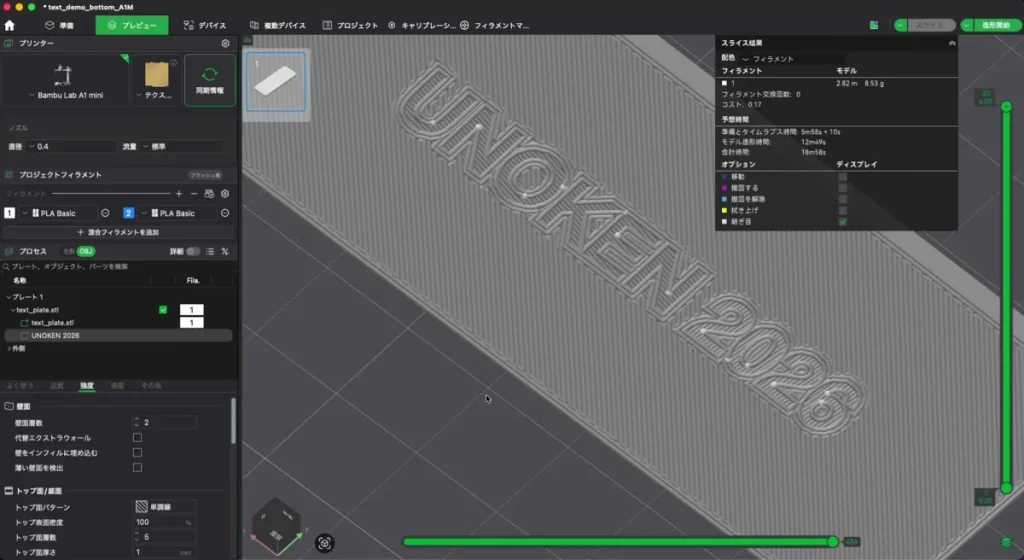
Task: Toggle printable checkbox for text_plate.stl
Action: coord(163,310)
